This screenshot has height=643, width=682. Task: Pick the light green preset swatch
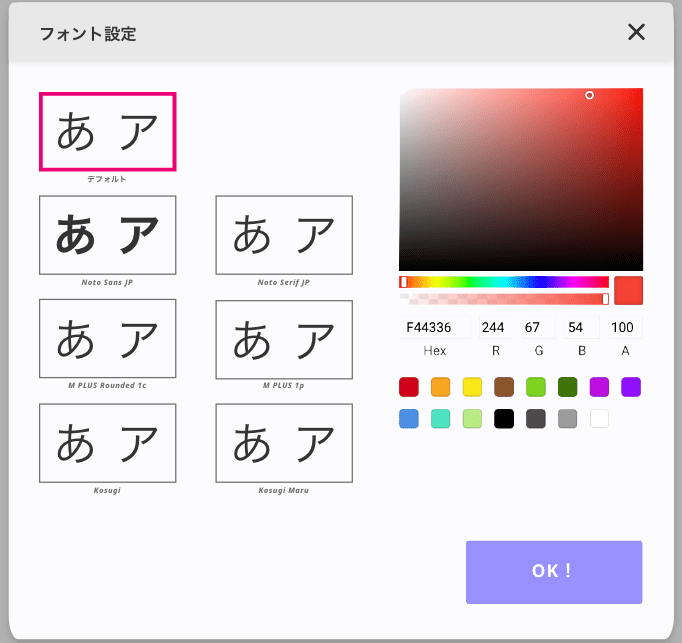536,387
